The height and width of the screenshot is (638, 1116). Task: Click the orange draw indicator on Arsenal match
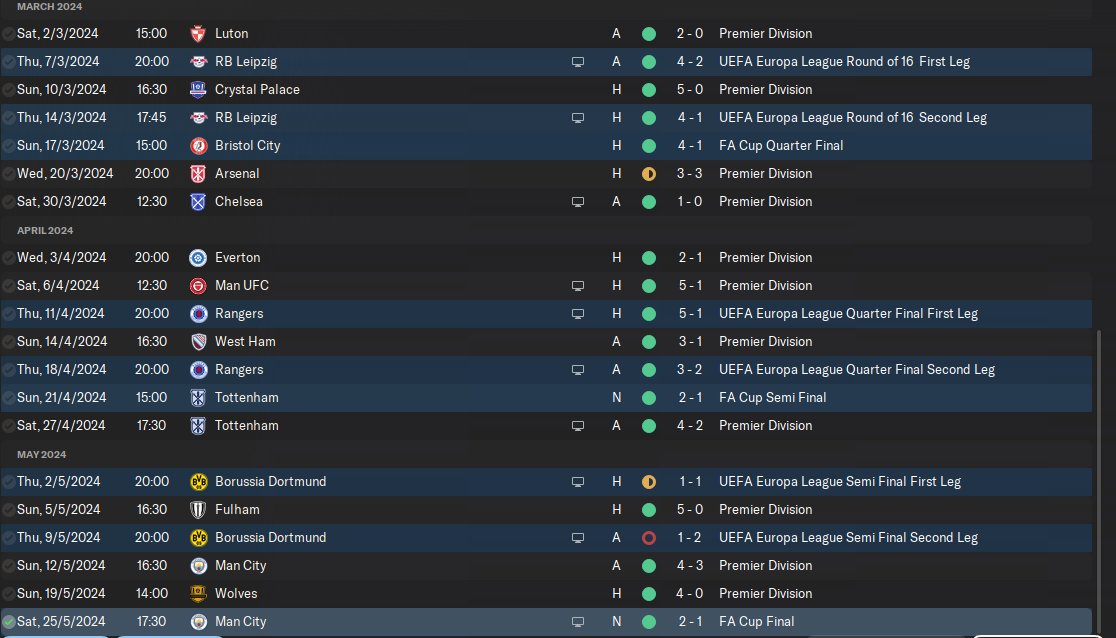pos(648,173)
